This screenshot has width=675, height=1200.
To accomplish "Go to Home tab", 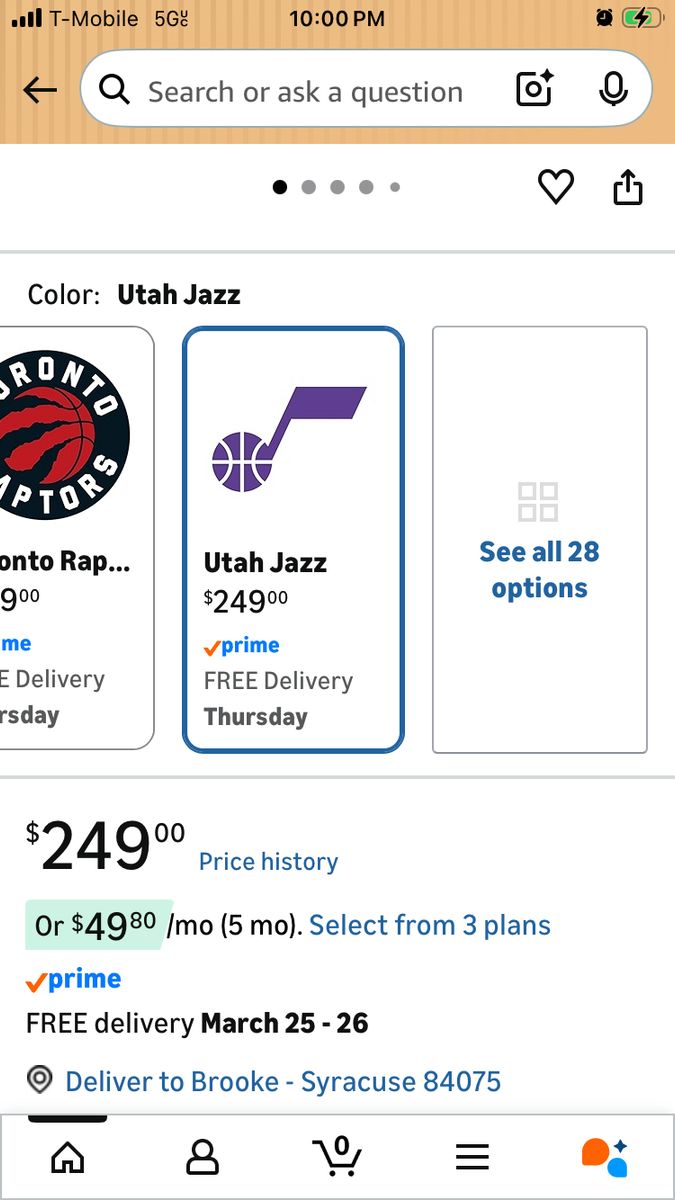I will [x=68, y=1158].
